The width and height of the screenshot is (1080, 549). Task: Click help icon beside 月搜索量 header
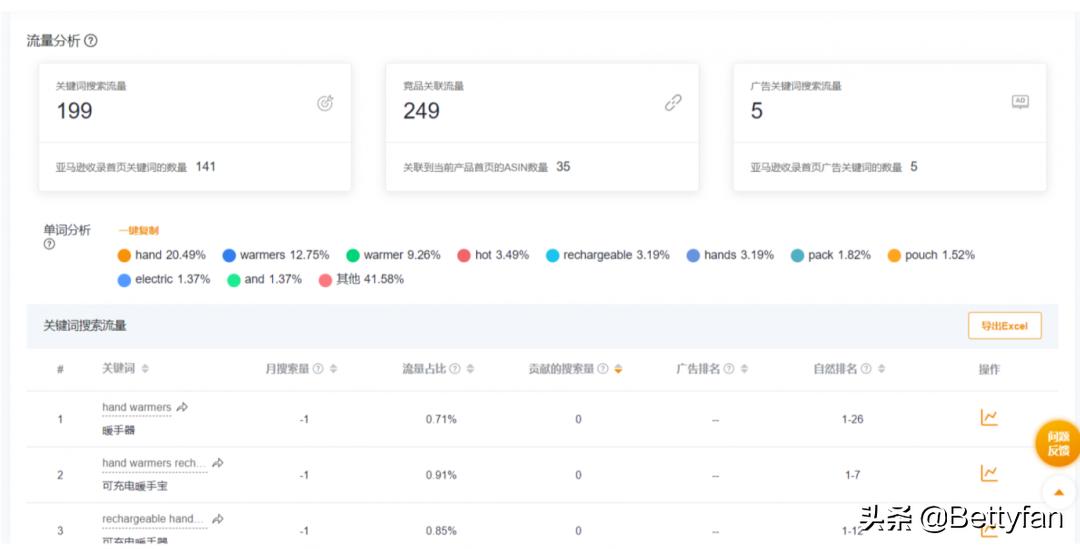pyautogui.click(x=318, y=369)
